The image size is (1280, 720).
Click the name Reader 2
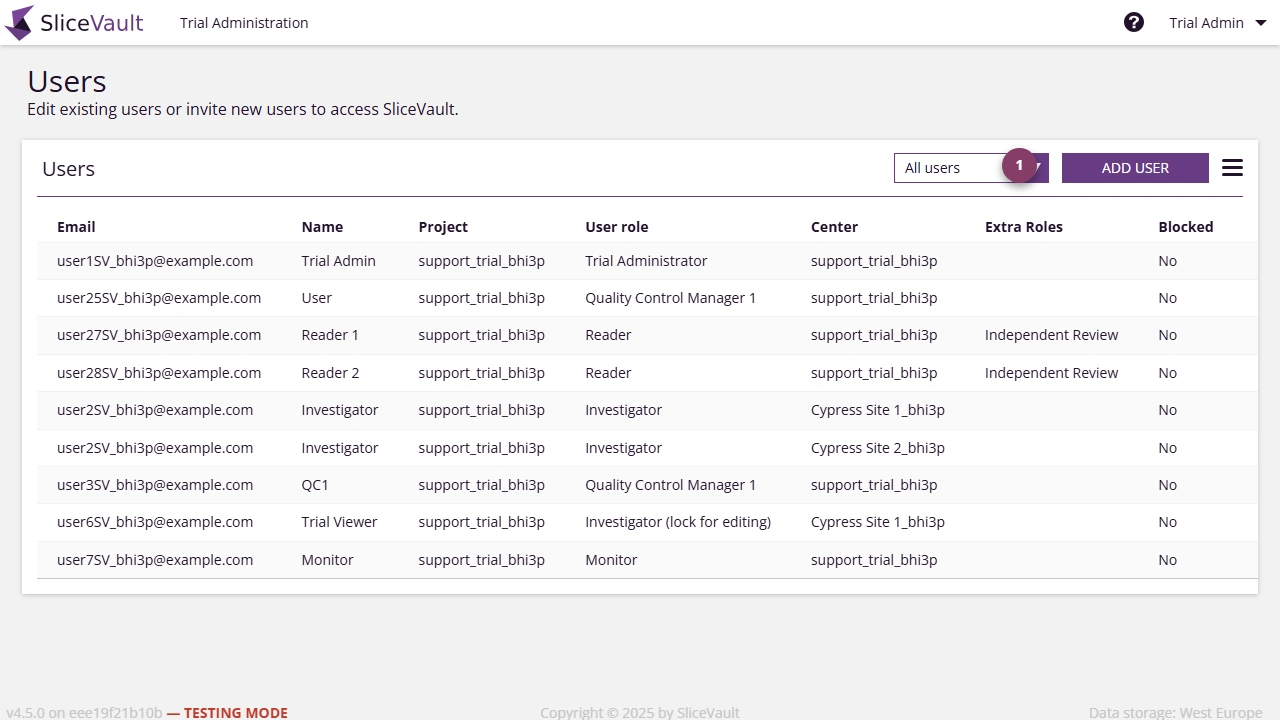(330, 373)
